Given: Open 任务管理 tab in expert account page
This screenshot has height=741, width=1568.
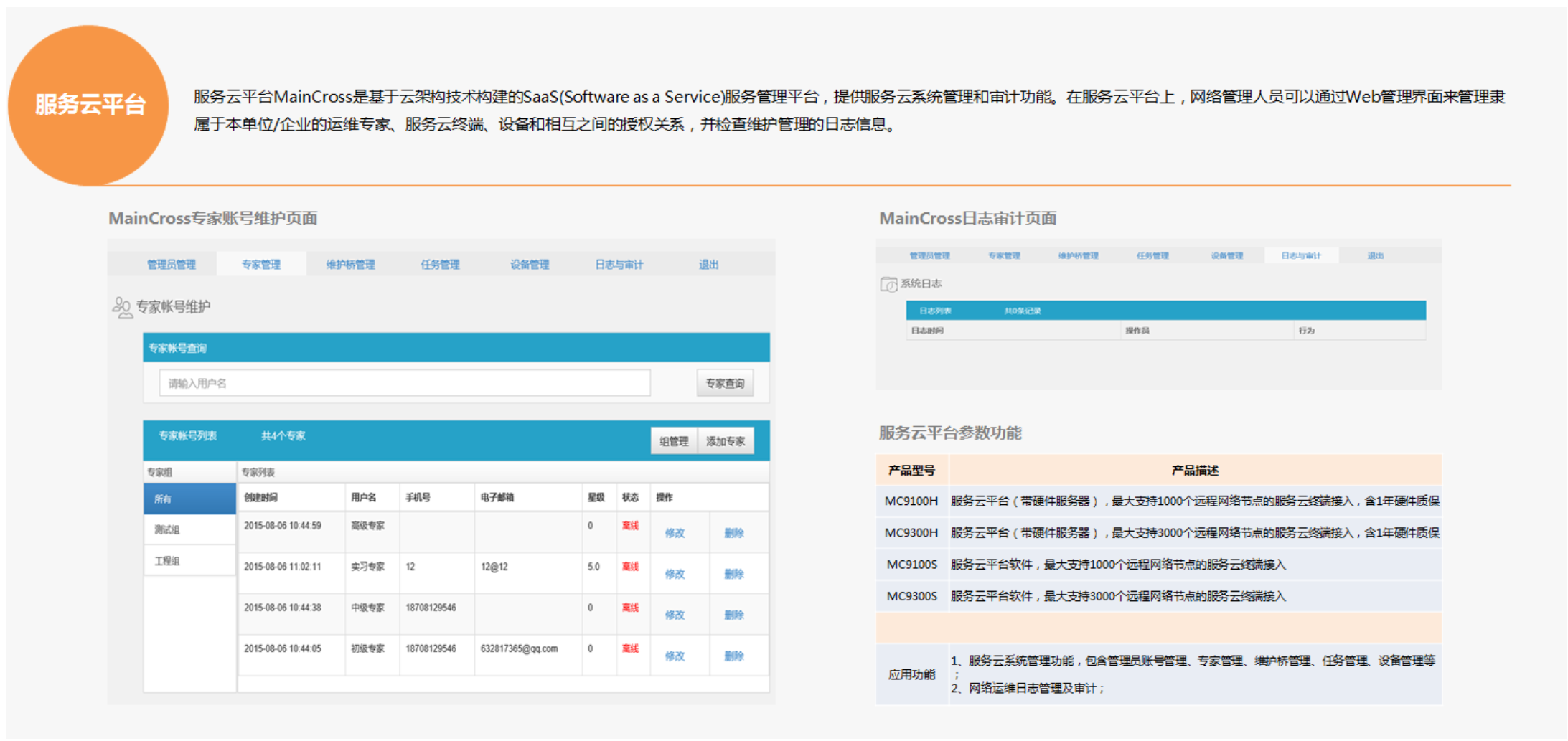Looking at the screenshot, I should pyautogui.click(x=441, y=265).
